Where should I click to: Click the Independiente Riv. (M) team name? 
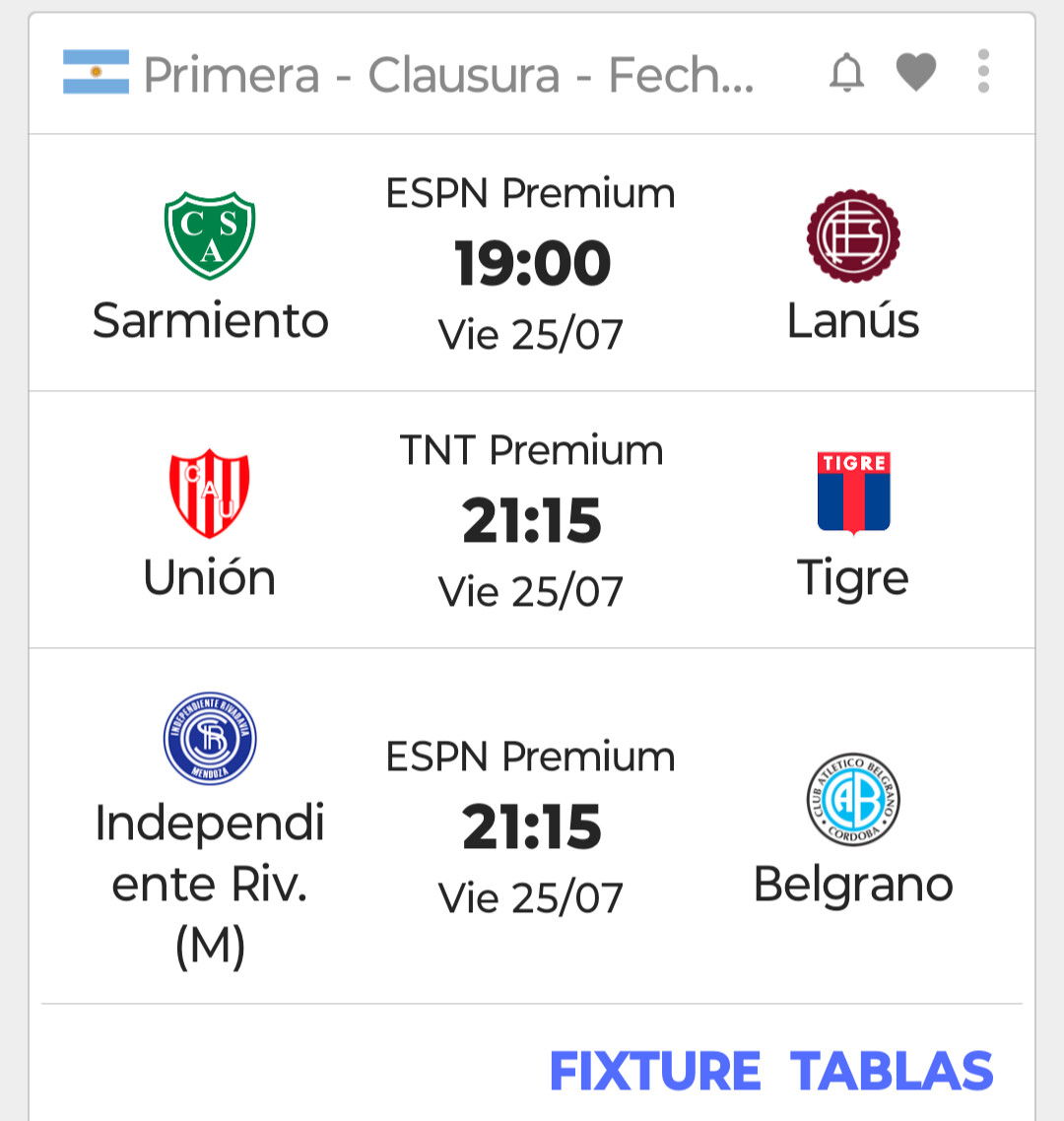click(210, 885)
